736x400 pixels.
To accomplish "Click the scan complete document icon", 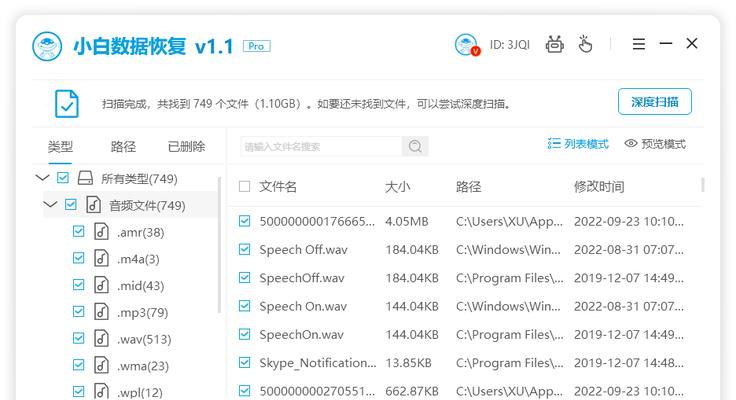I will click(x=67, y=104).
